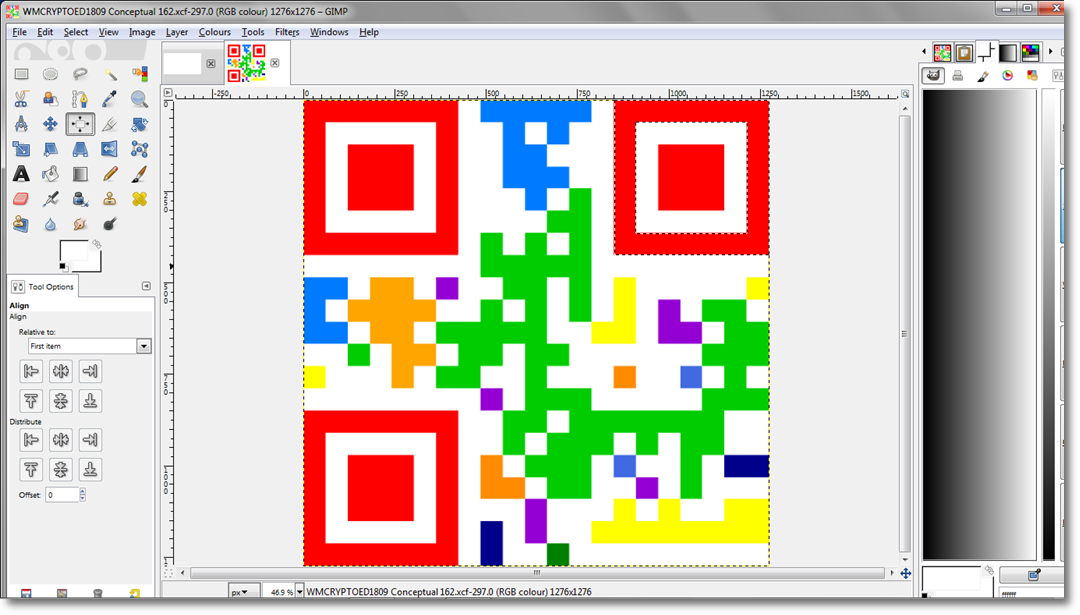Select the Scissors Select tool
This screenshot has height=615, width=1080.
click(x=21, y=99)
